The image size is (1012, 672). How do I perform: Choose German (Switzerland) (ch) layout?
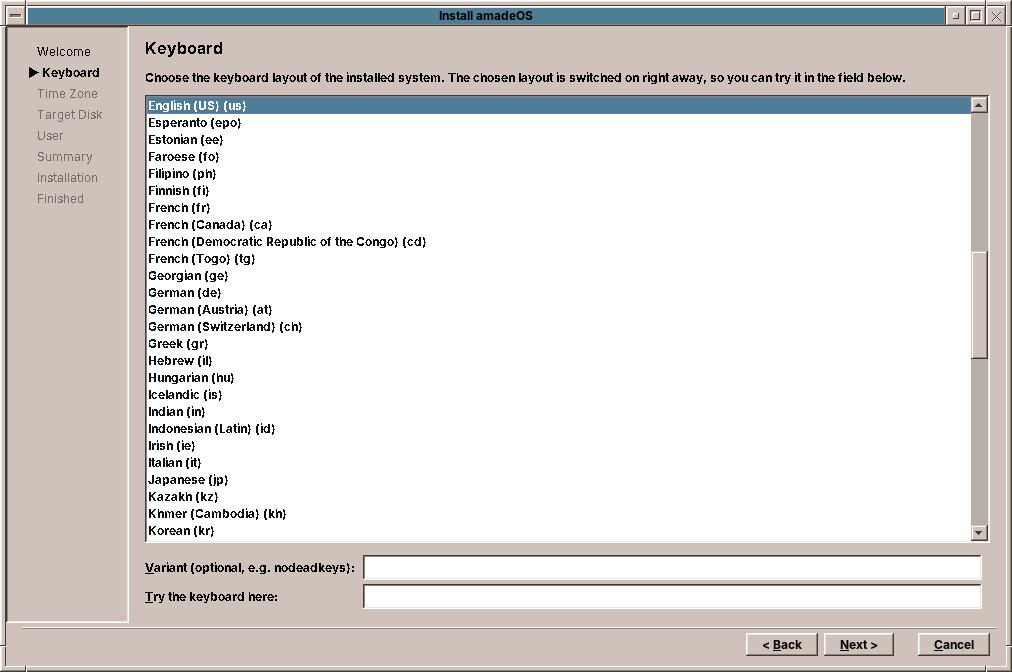(558, 327)
